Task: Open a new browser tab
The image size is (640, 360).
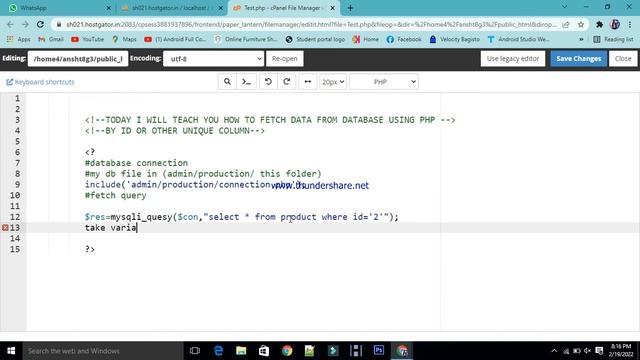Action: tap(350, 8)
